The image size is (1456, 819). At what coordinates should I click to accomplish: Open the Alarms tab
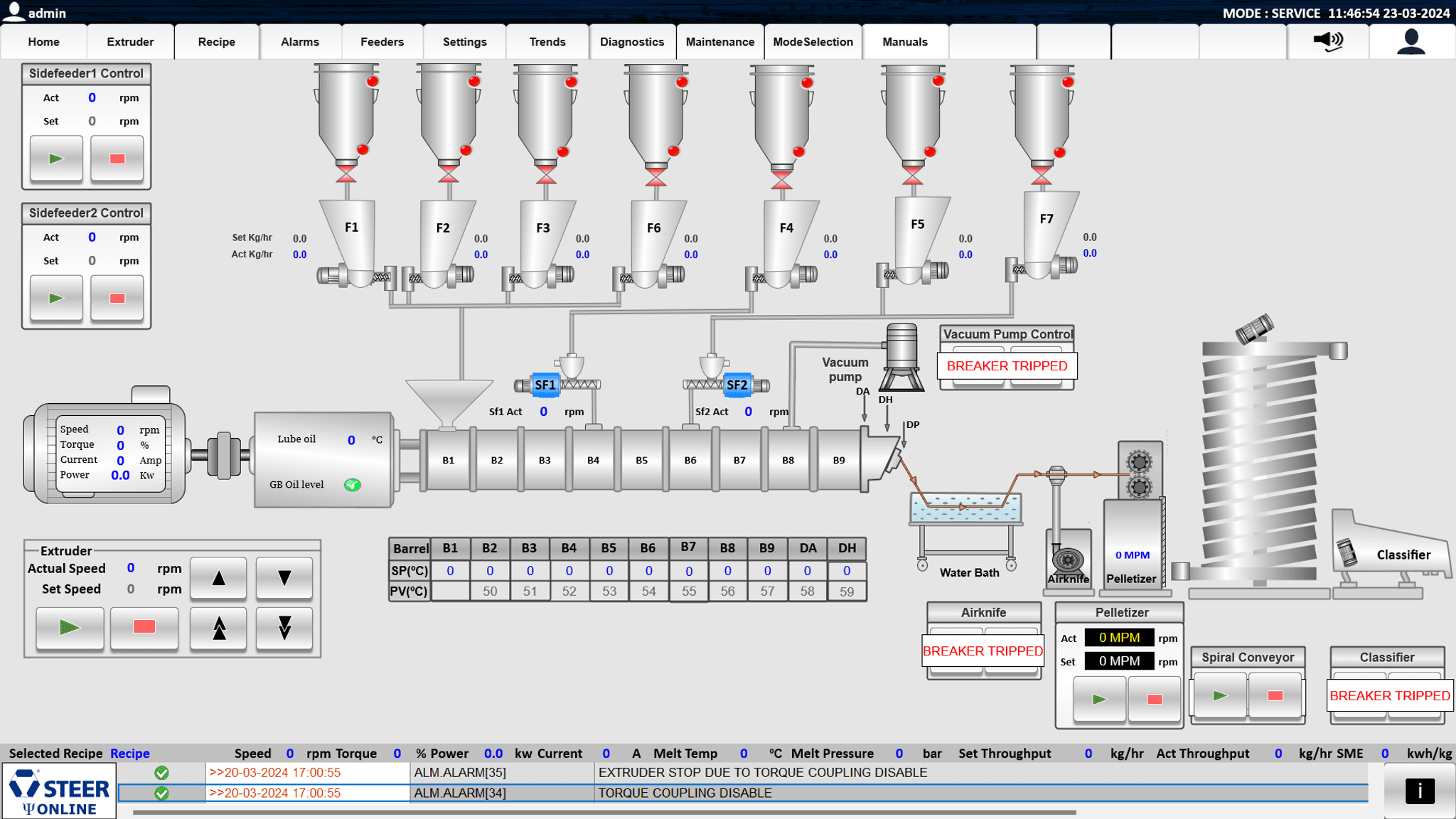(x=299, y=42)
